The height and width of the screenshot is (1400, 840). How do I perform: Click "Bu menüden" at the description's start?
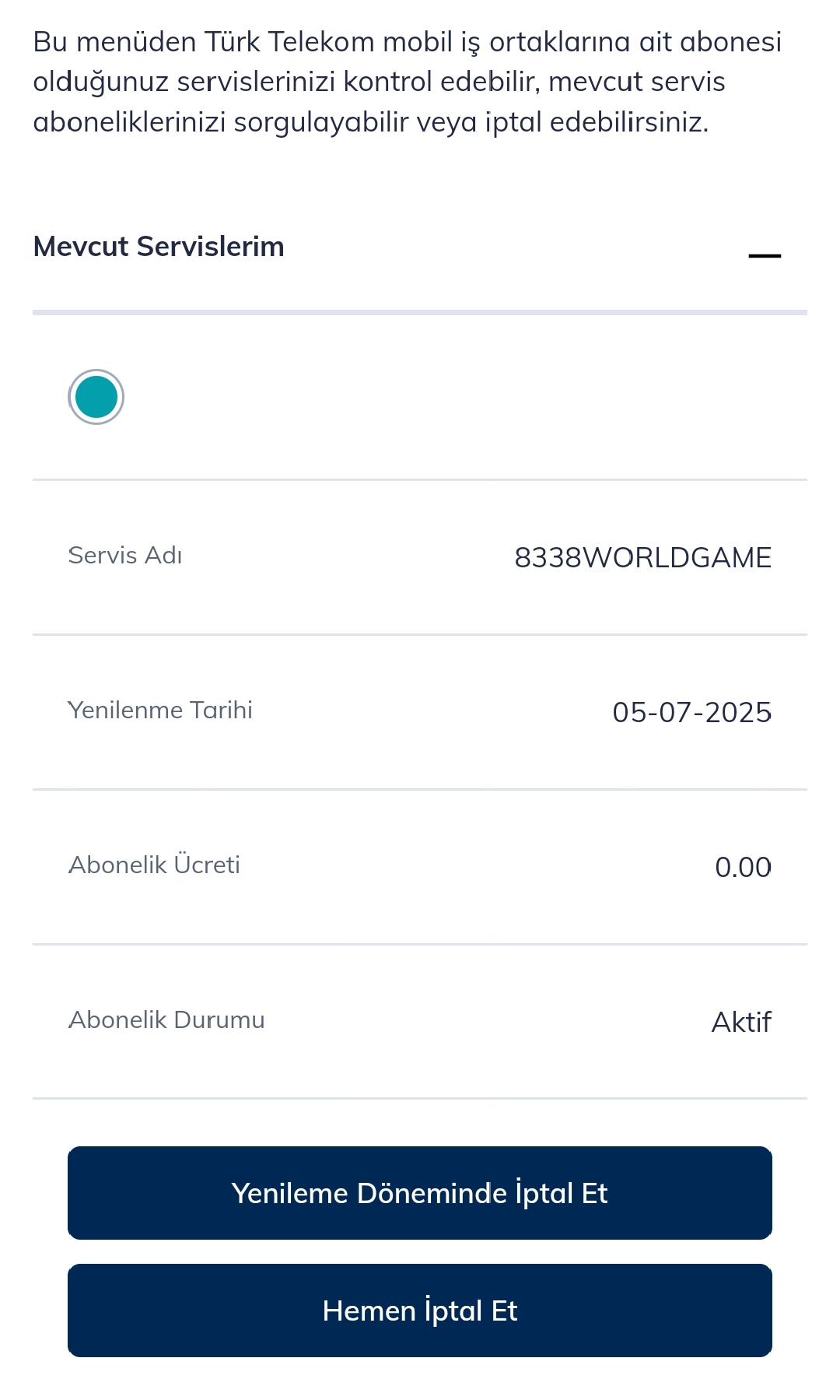click(114, 42)
